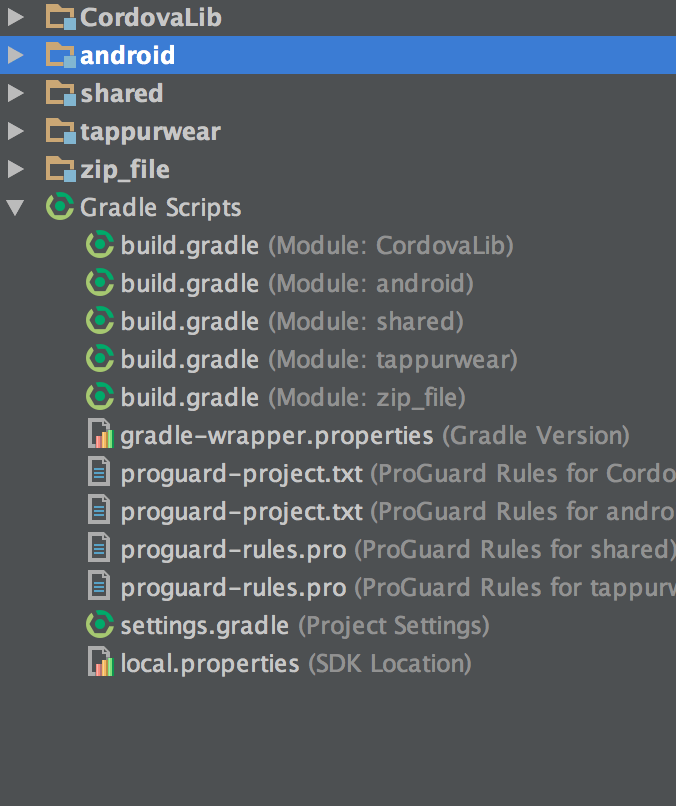Collapse the Gradle Scripts section
Image resolution: width=676 pixels, height=806 pixels.
15,208
